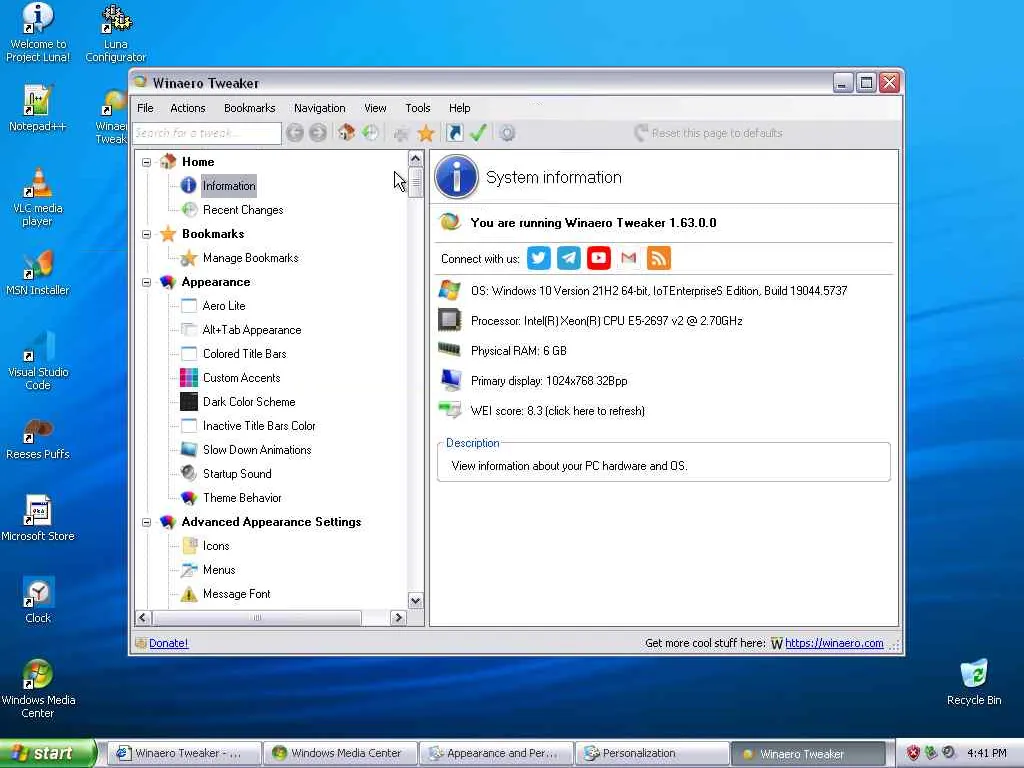Image resolution: width=1024 pixels, height=768 pixels.
Task: Open Telegram link icon
Action: tap(569, 258)
